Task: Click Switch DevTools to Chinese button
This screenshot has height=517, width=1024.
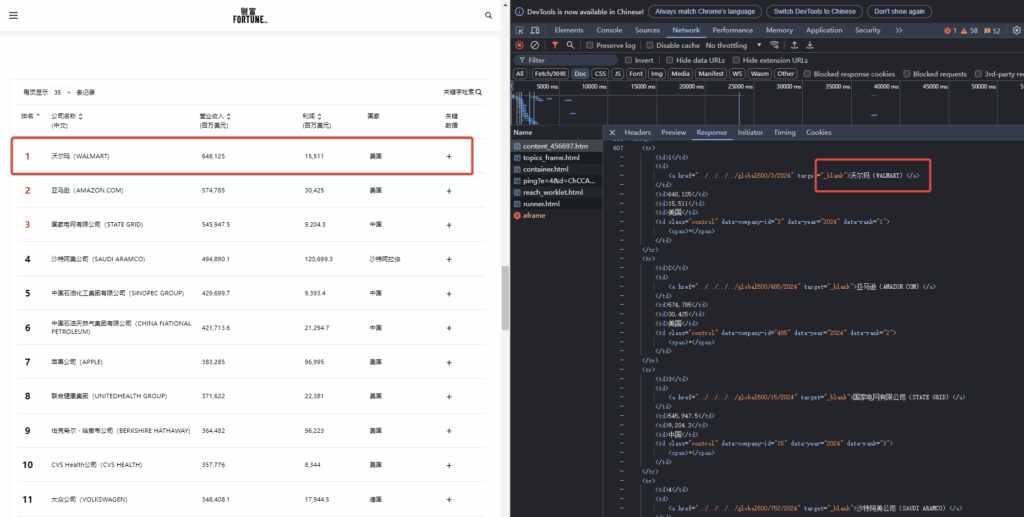Action: click(x=813, y=11)
